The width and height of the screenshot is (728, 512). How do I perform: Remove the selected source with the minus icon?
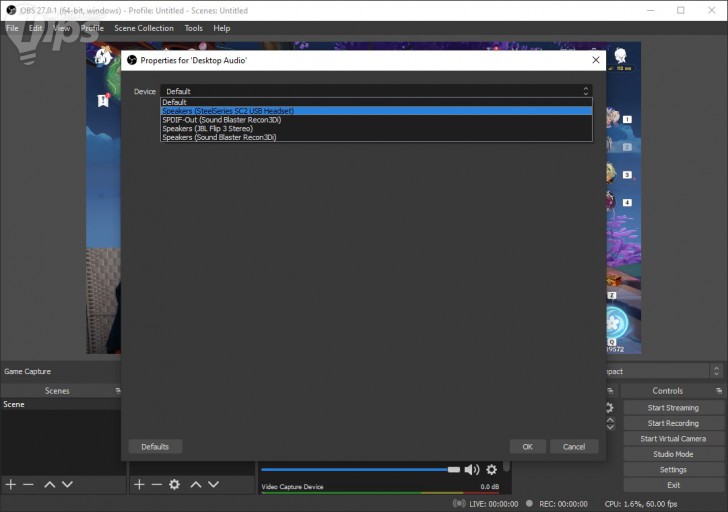156,485
